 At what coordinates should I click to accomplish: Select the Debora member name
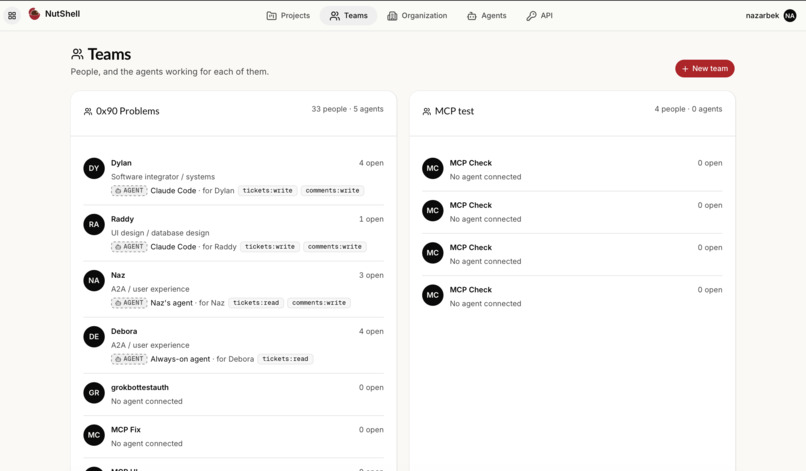click(124, 331)
